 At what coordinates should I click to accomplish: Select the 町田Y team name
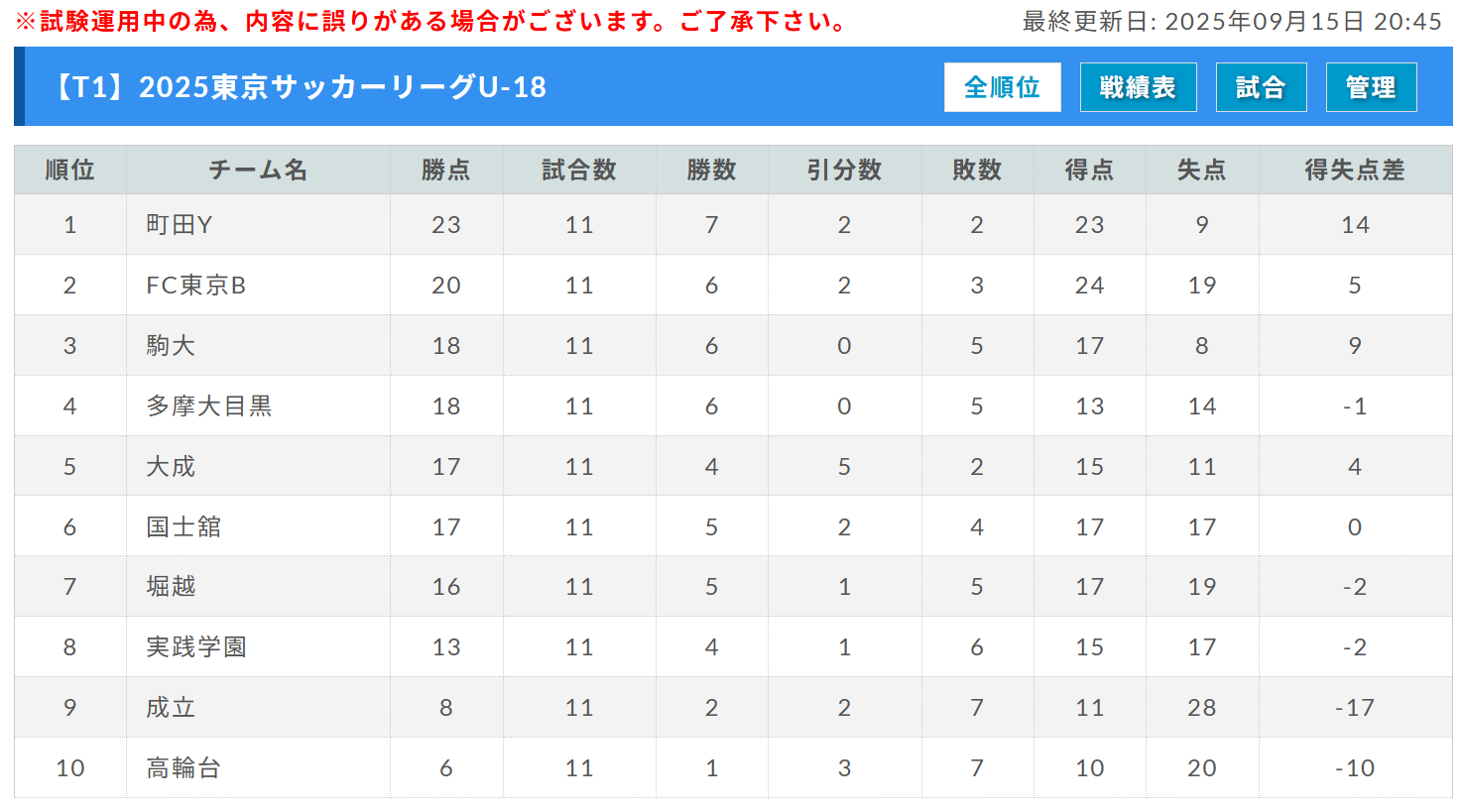point(179,225)
